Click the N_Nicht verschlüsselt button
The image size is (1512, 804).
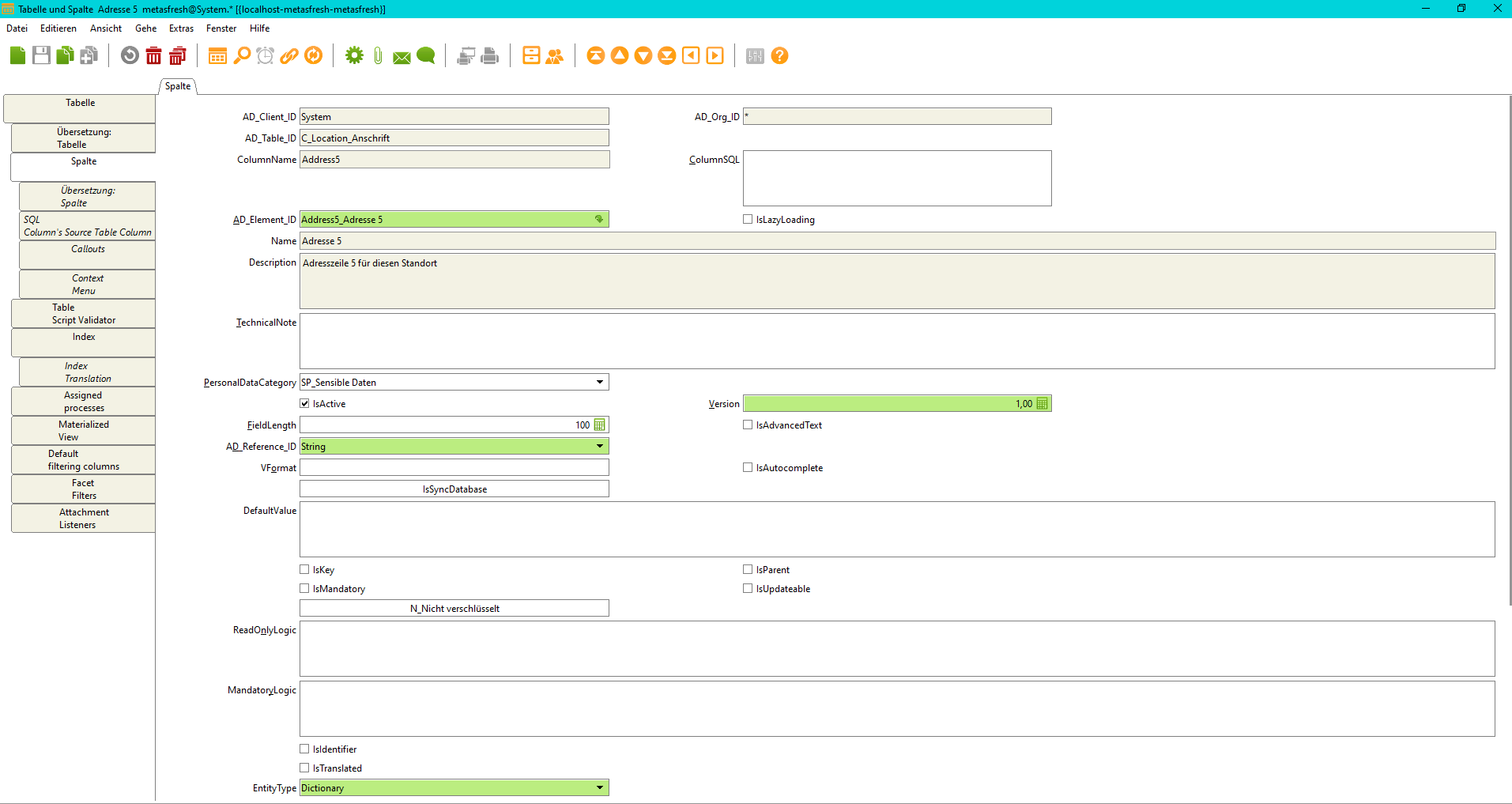pos(454,608)
